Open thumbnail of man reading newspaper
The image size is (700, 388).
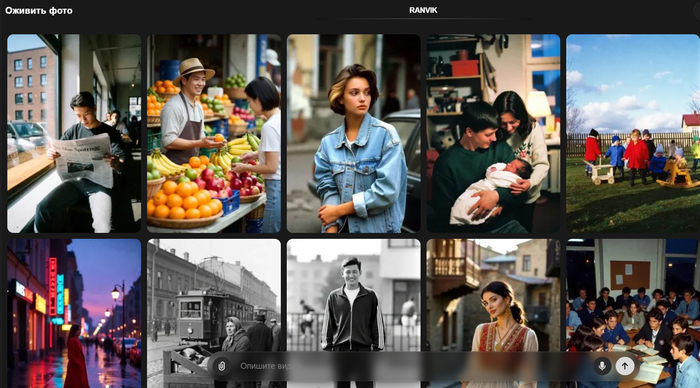[x=74, y=134]
